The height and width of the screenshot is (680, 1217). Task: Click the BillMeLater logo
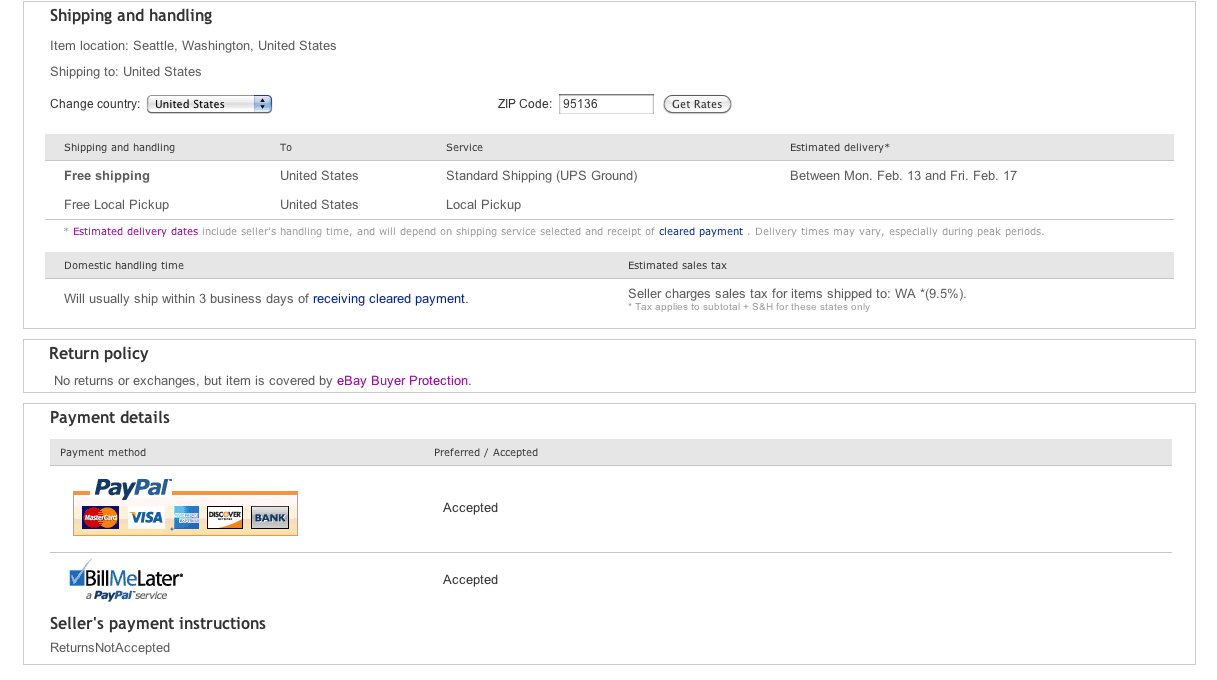pyautogui.click(x=134, y=579)
